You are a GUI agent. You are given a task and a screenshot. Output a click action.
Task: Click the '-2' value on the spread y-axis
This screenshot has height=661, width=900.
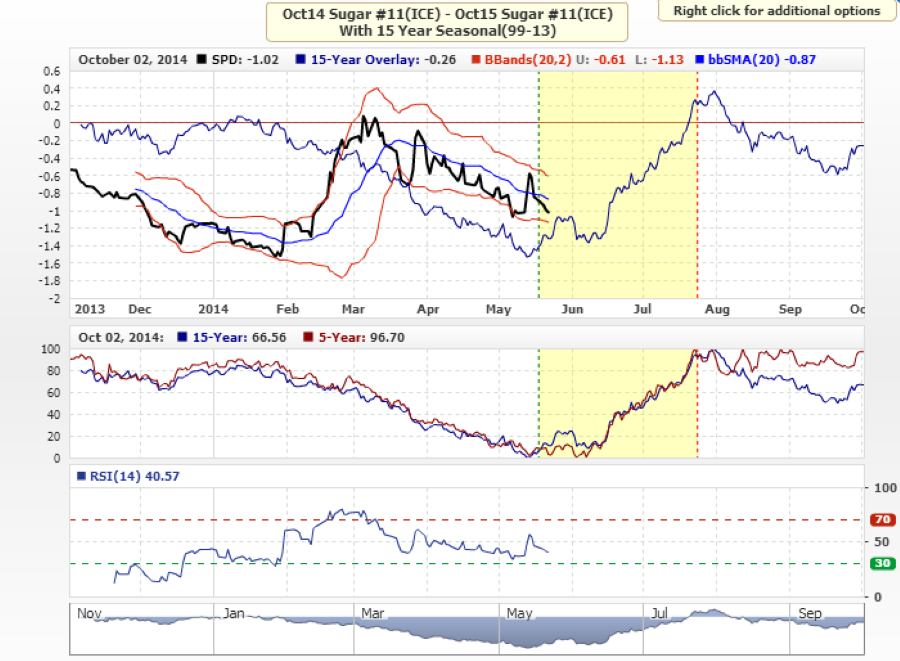click(x=55, y=298)
